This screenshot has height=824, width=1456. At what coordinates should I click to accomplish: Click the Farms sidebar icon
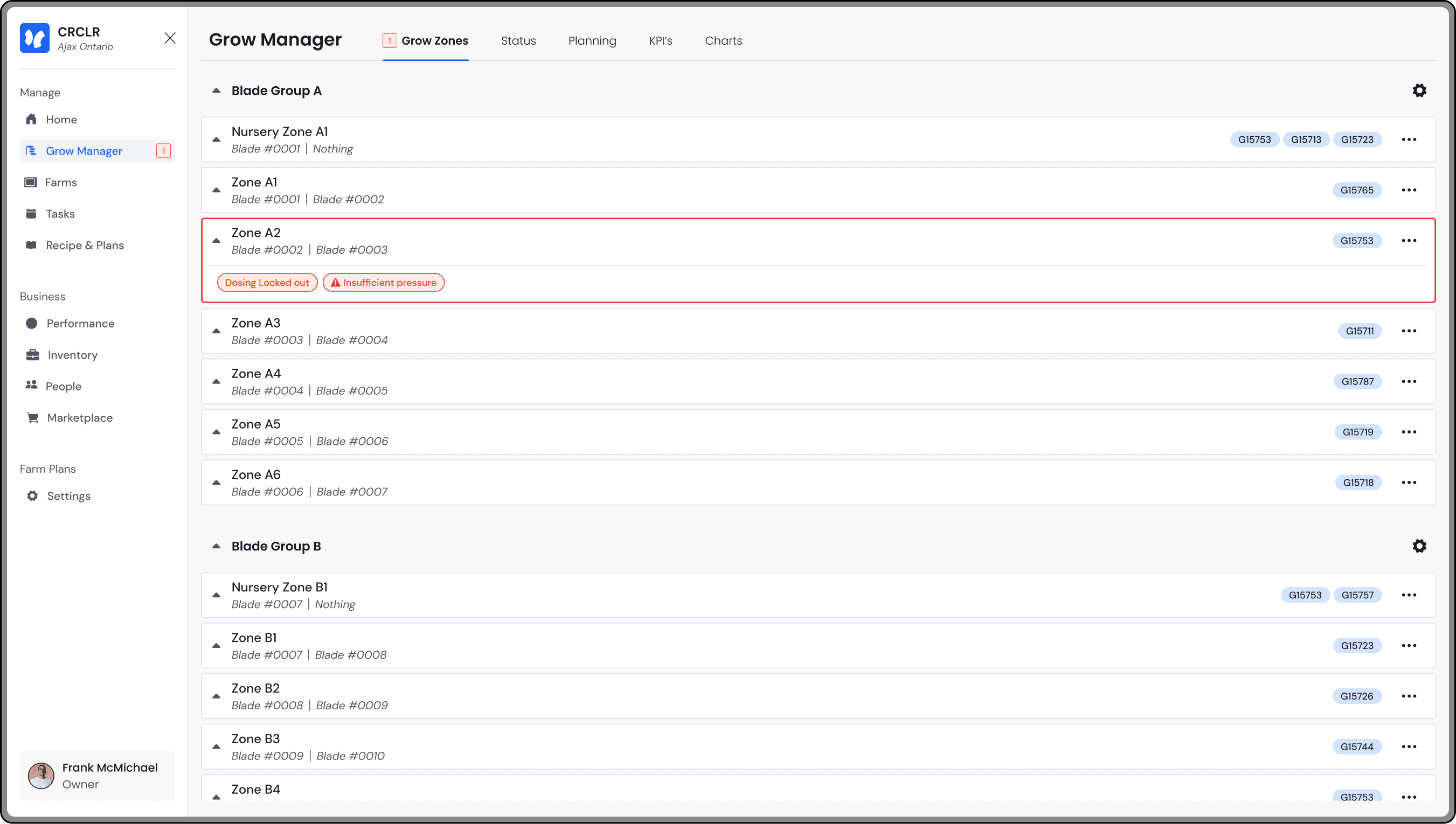coord(31,182)
